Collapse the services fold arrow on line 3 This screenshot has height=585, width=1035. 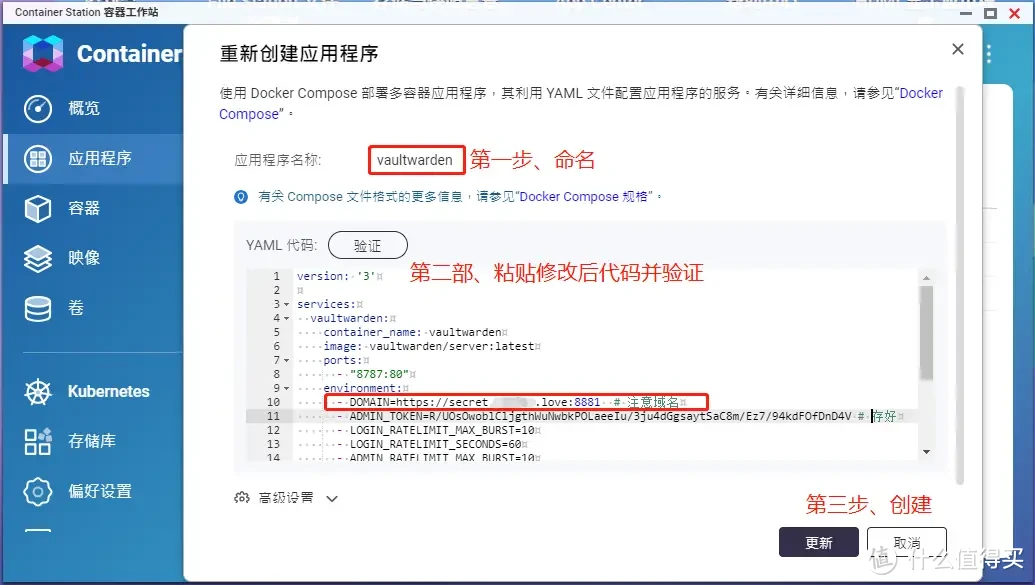(x=286, y=304)
